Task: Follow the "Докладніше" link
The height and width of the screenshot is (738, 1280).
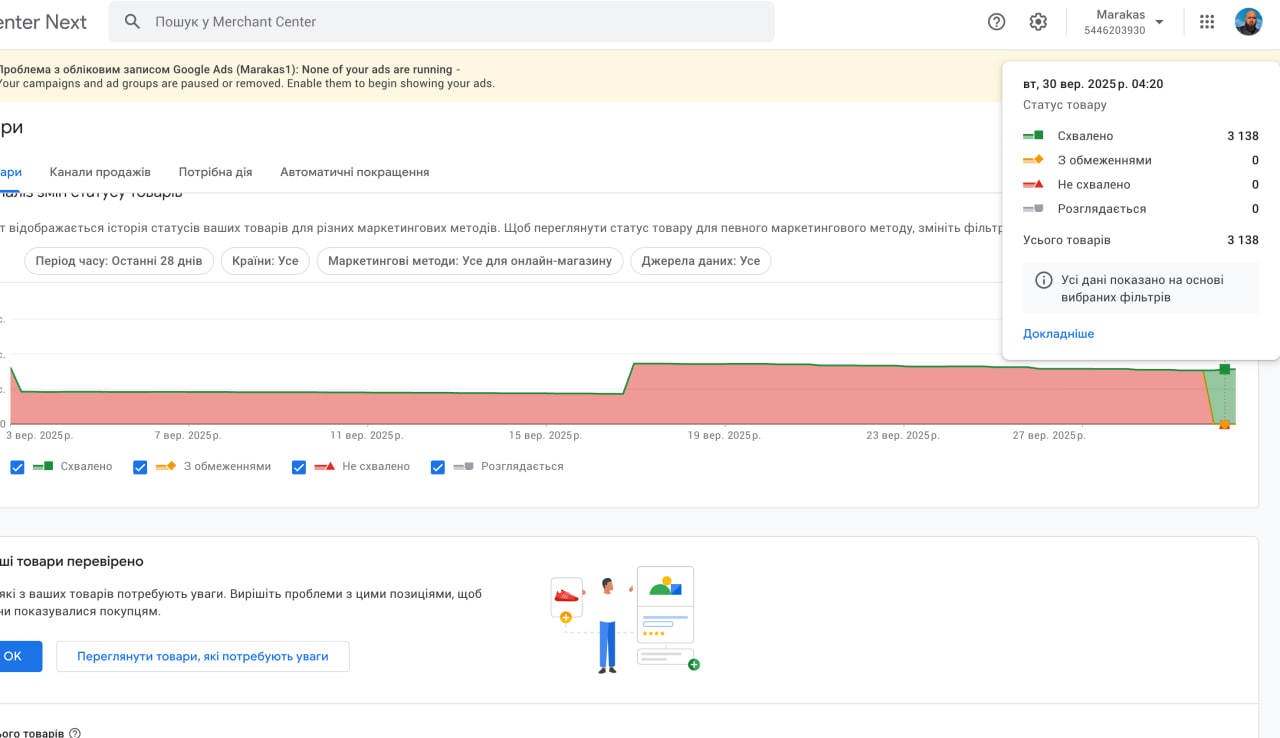Action: tap(1058, 334)
